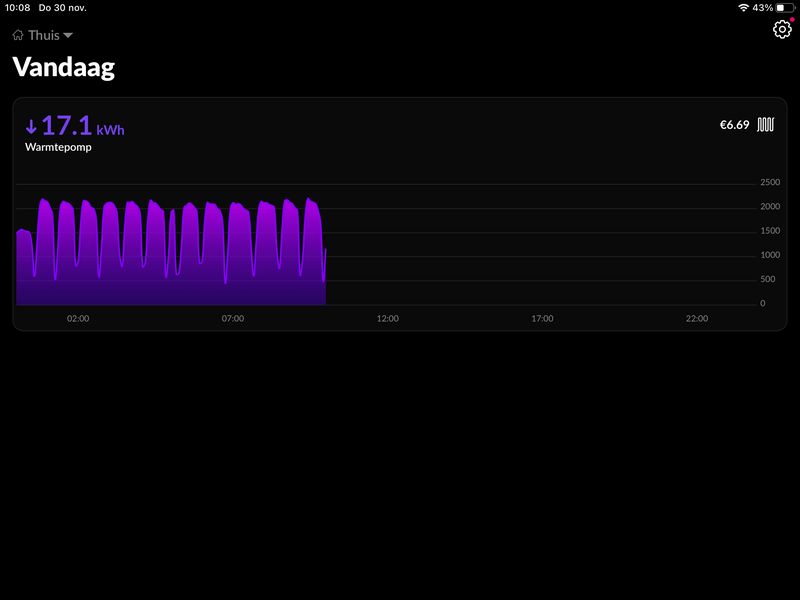
Task: Tap the 17.1 kWh consumption value
Action: (x=83, y=126)
